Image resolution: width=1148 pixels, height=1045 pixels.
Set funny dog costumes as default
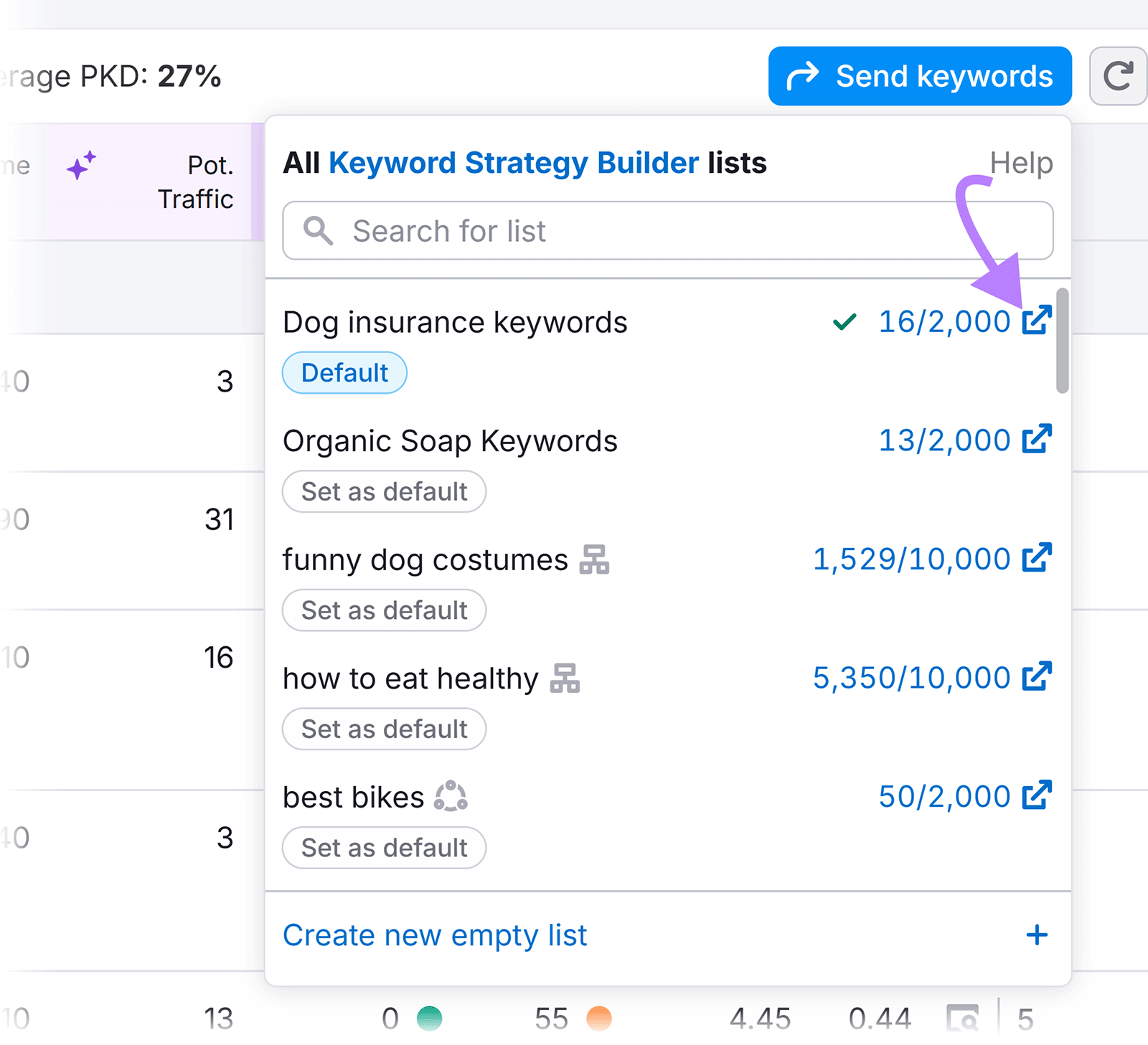coord(384,610)
